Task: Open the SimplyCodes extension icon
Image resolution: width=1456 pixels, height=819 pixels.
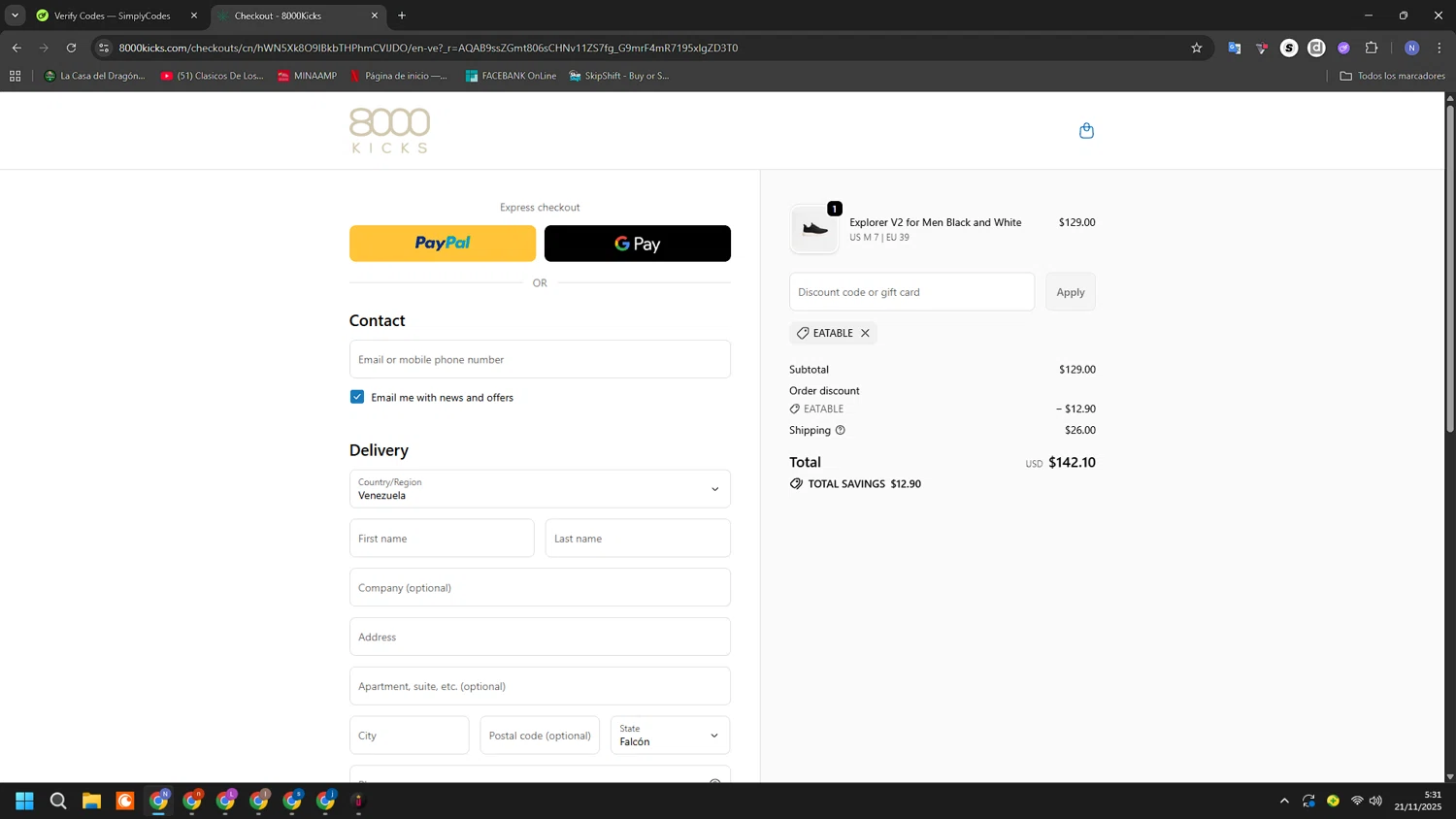Action: [1289, 48]
